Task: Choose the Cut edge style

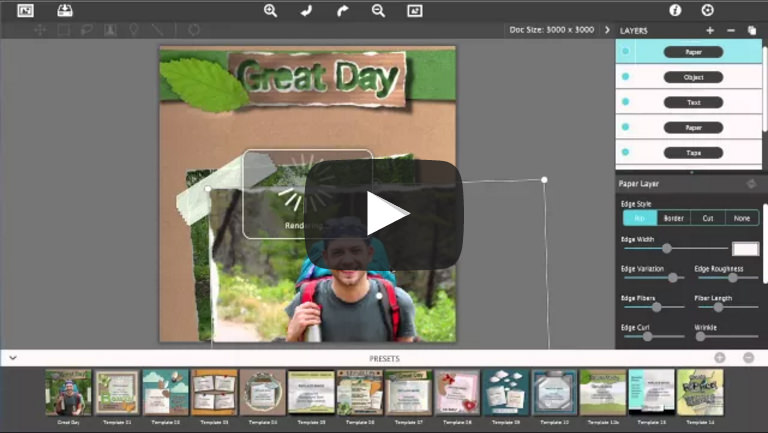Action: [708, 218]
